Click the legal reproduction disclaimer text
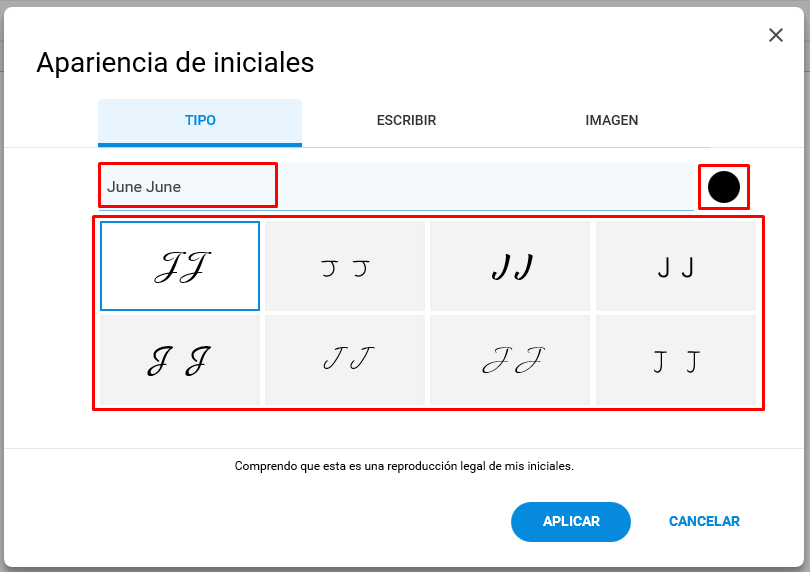 404,466
